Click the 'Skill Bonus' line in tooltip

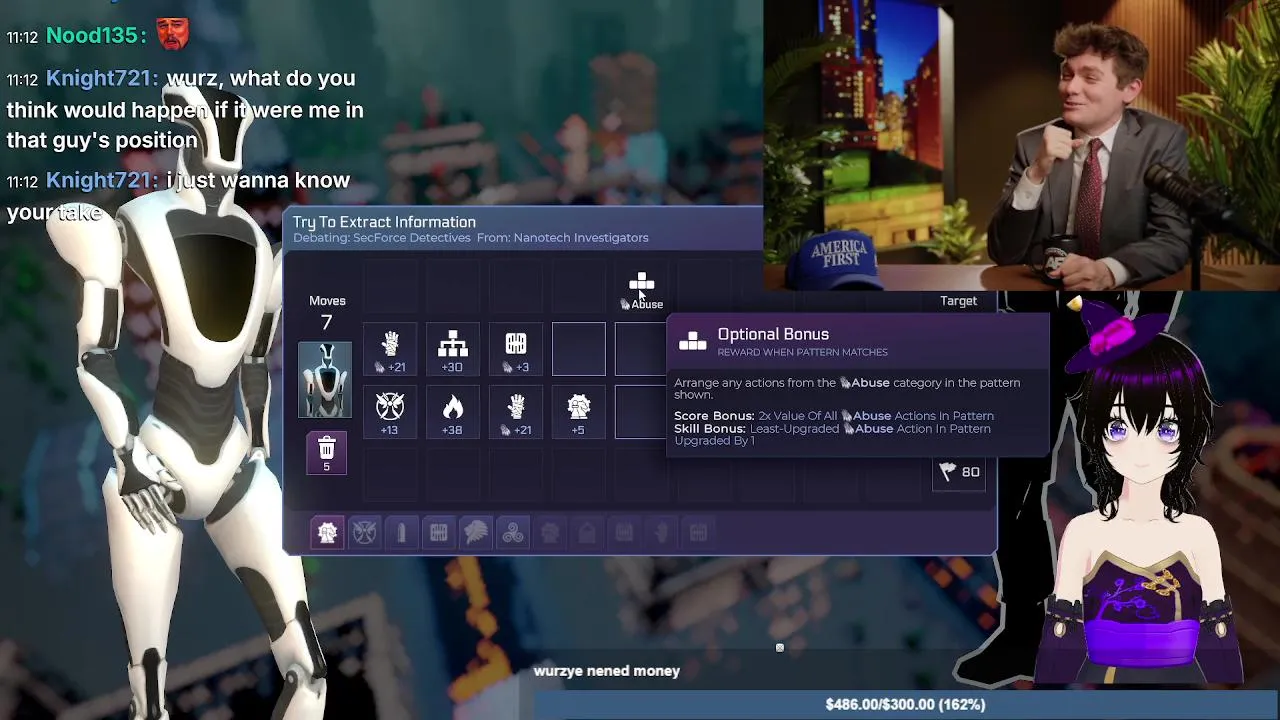point(832,434)
